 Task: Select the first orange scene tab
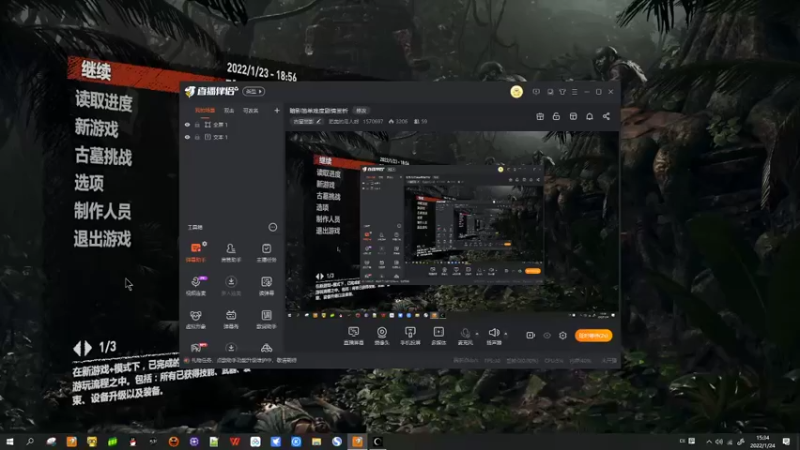(205, 111)
